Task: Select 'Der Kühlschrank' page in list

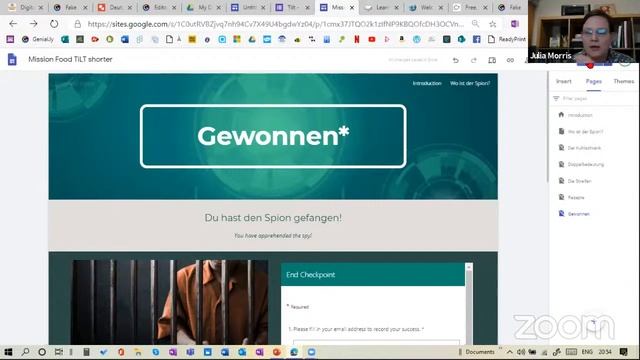Action: (x=584, y=148)
